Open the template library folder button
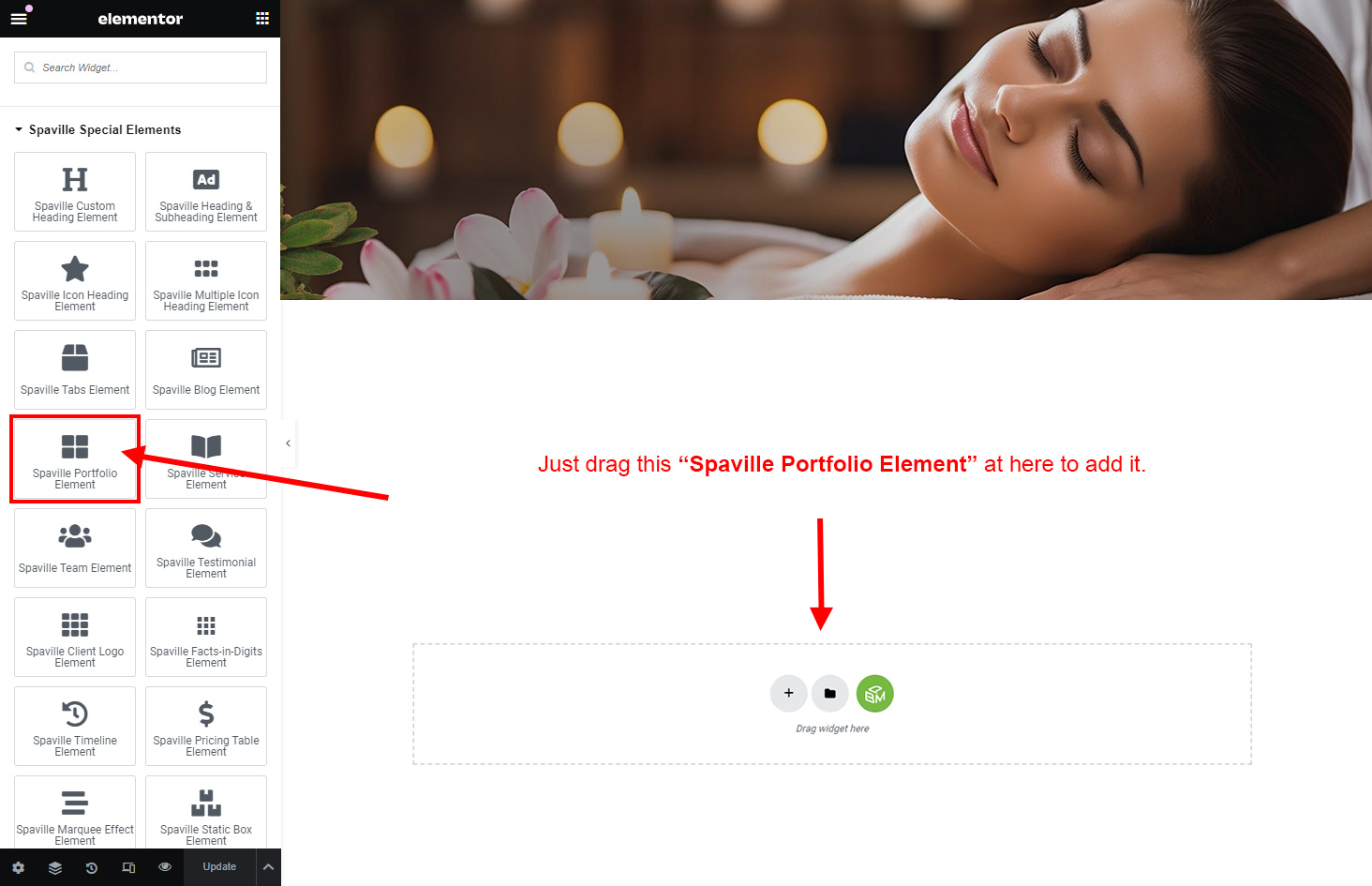This screenshot has height=886, width=1372. coord(830,694)
